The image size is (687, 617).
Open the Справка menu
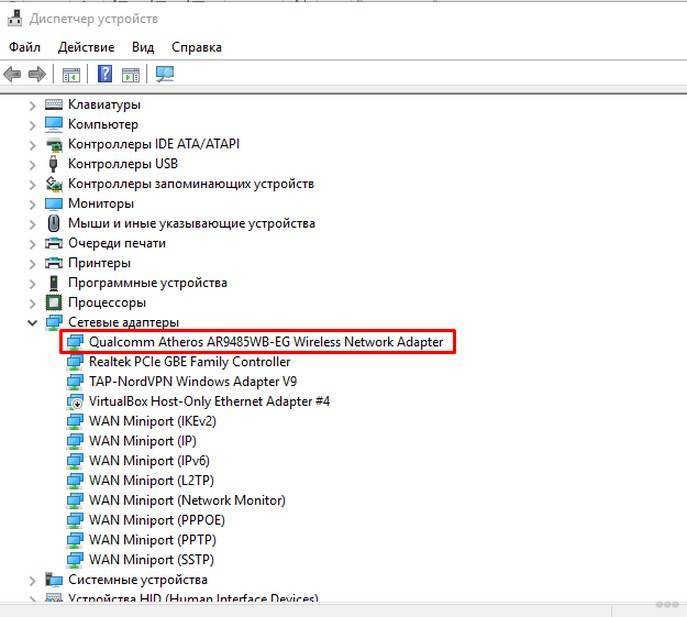pos(196,47)
